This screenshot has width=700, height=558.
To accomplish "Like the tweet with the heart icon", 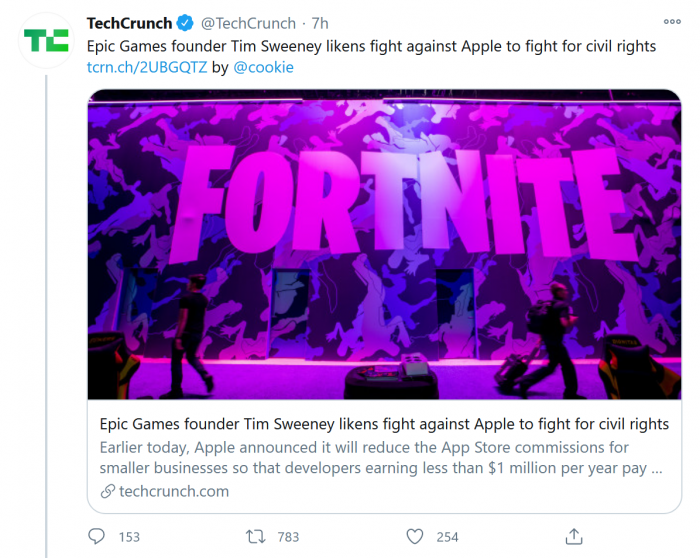I will 414,537.
